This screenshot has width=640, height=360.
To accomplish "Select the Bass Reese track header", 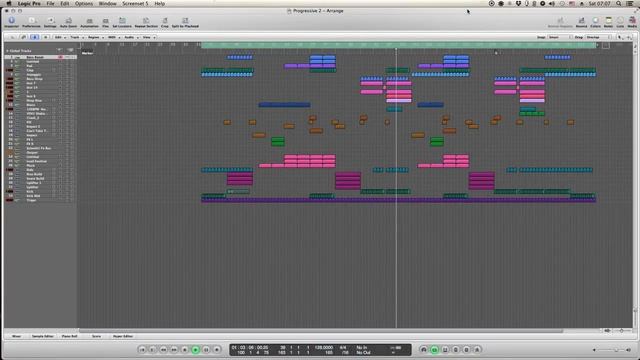I will tap(40, 57).
